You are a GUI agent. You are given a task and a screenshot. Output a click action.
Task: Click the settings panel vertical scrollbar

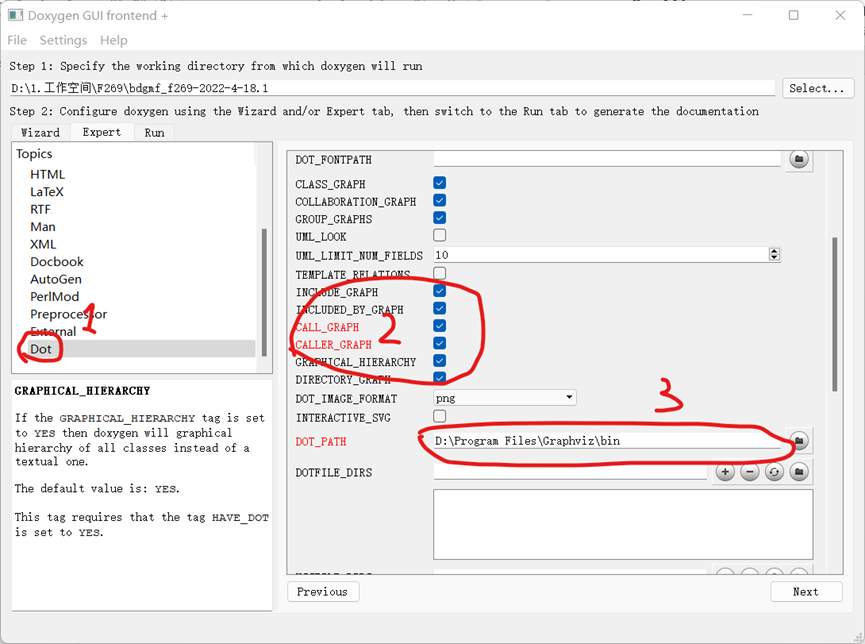[835, 315]
